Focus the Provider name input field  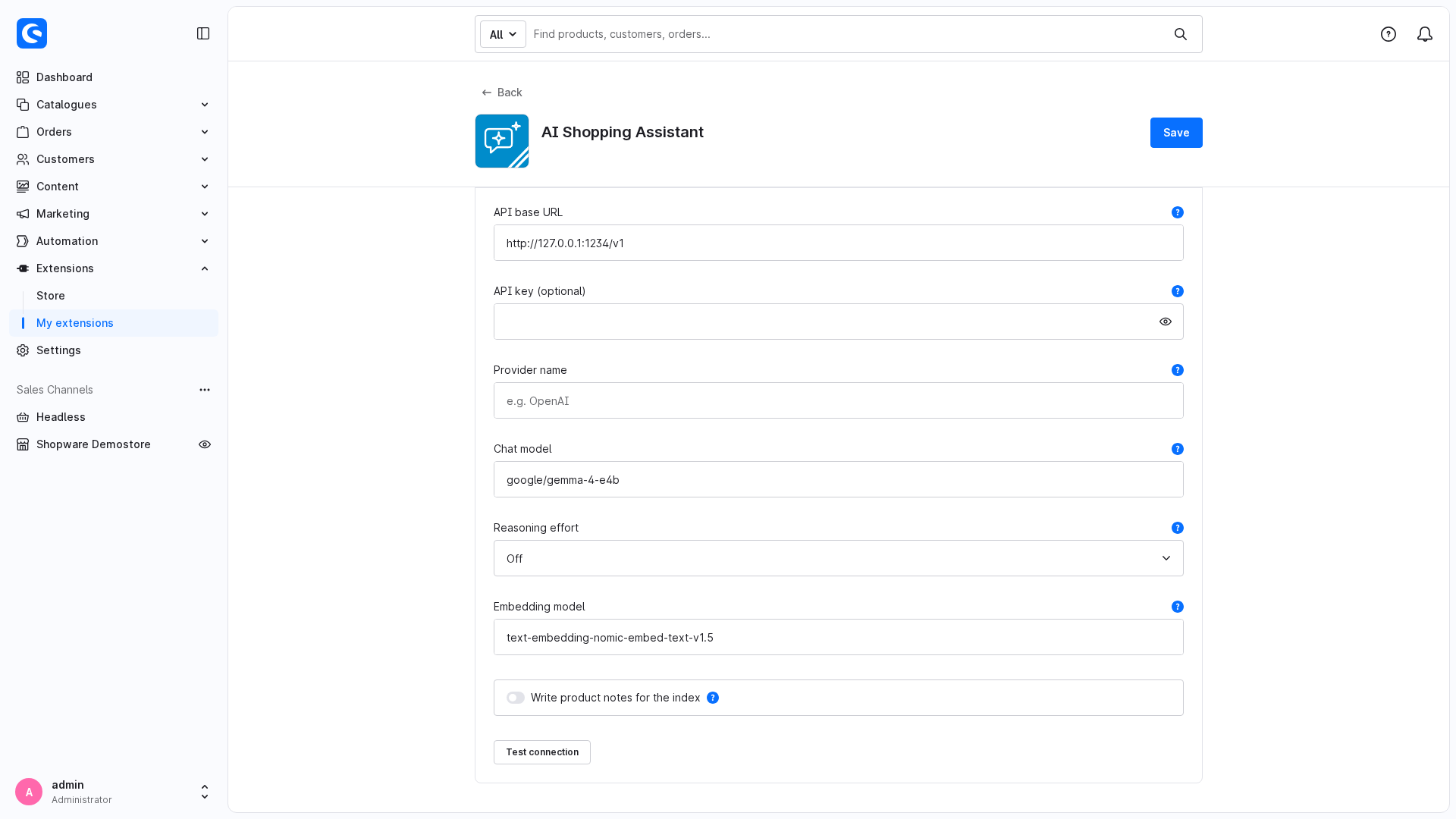click(839, 400)
